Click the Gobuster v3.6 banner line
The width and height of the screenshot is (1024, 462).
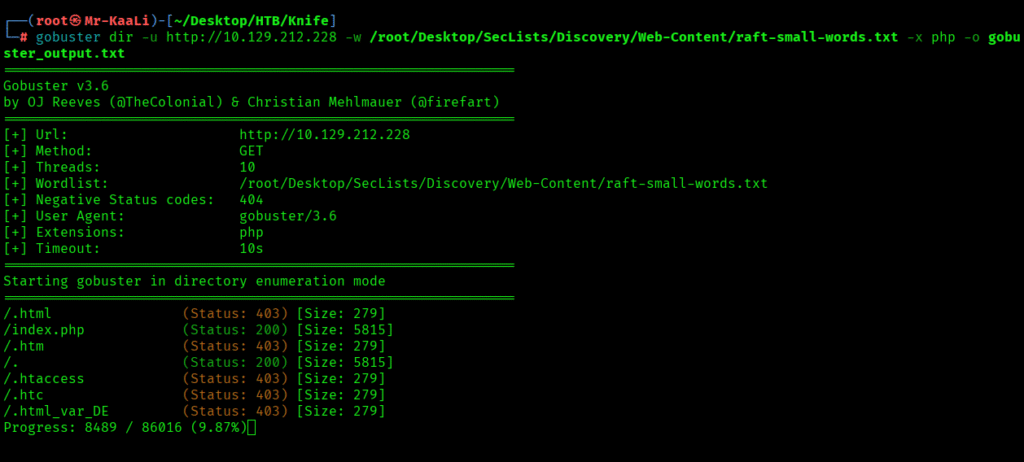[58, 86]
